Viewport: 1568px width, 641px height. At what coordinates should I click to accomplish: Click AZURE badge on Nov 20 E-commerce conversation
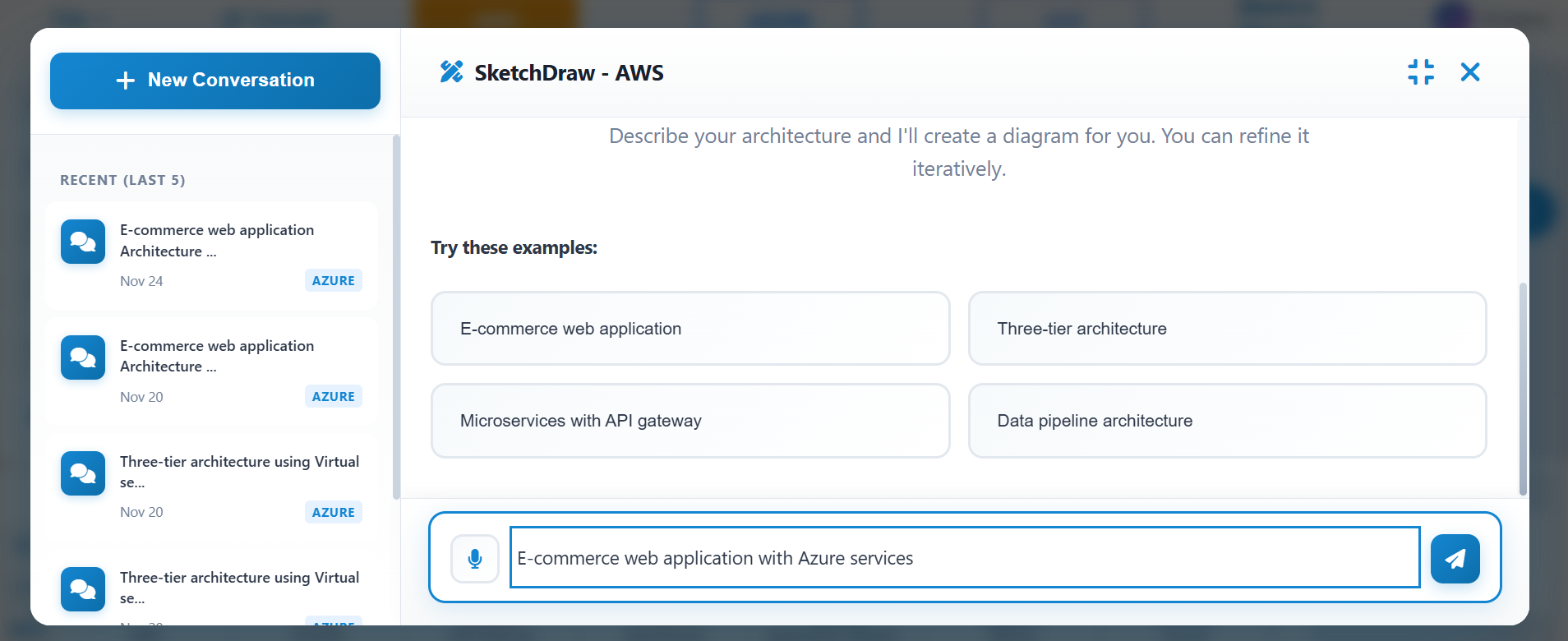334,396
